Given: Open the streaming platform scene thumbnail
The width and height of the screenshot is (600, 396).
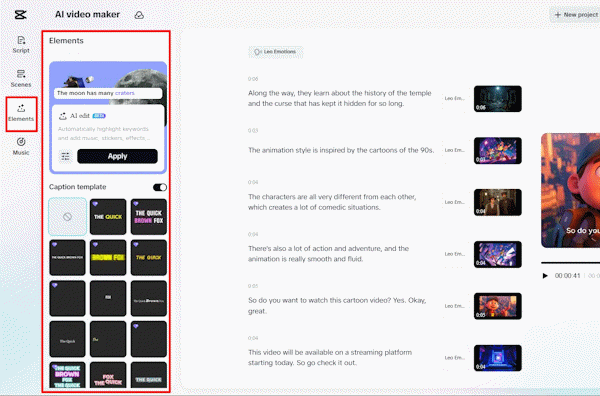Looking at the screenshot, I should 497,358.
